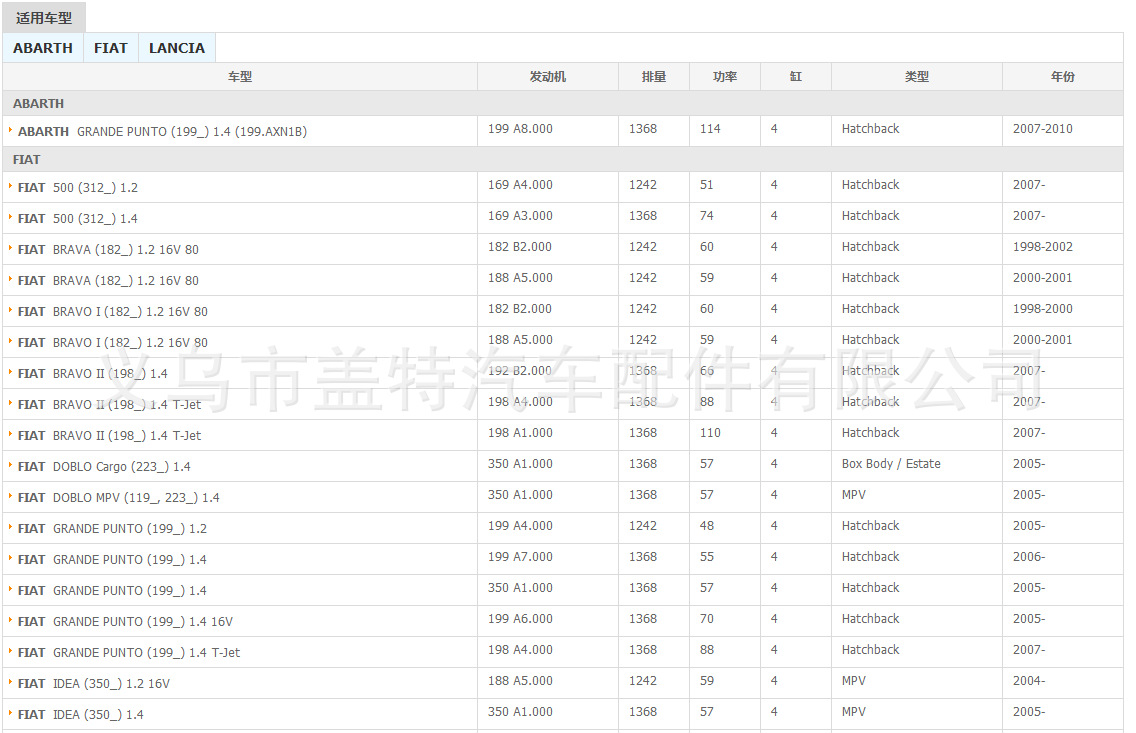Image resolution: width=1136 pixels, height=733 pixels.
Task: Click the 排量 column header
Action: coord(653,77)
